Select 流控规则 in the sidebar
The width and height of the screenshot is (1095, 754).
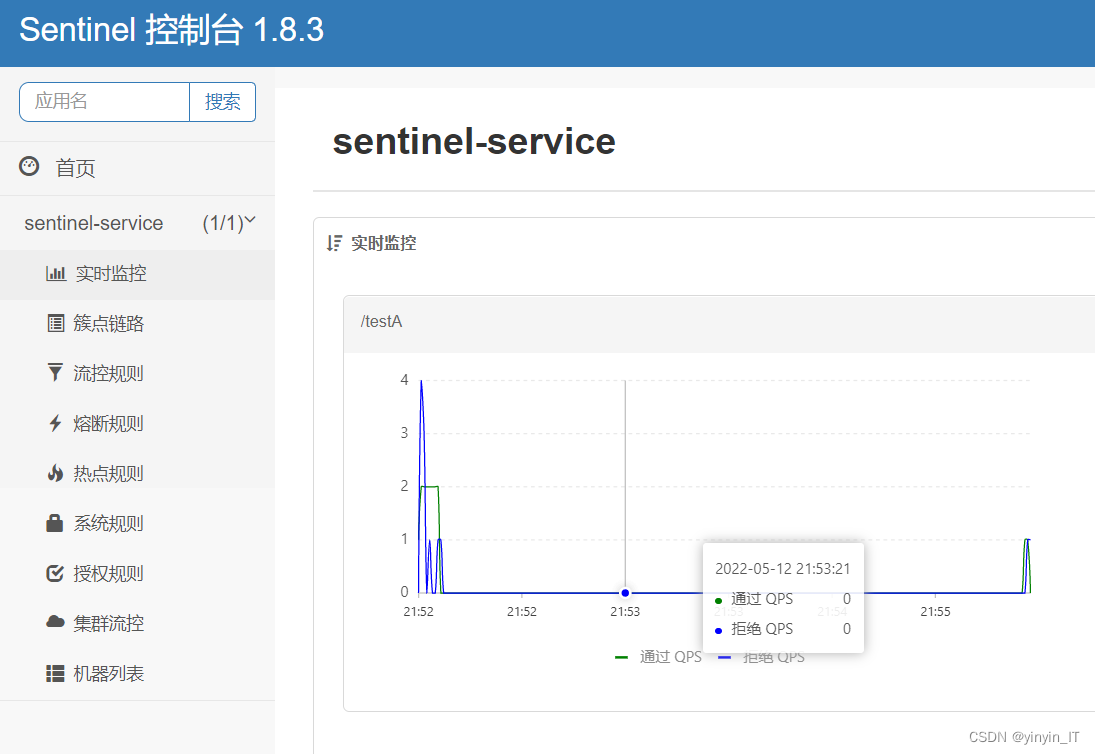pyautogui.click(x=138, y=374)
